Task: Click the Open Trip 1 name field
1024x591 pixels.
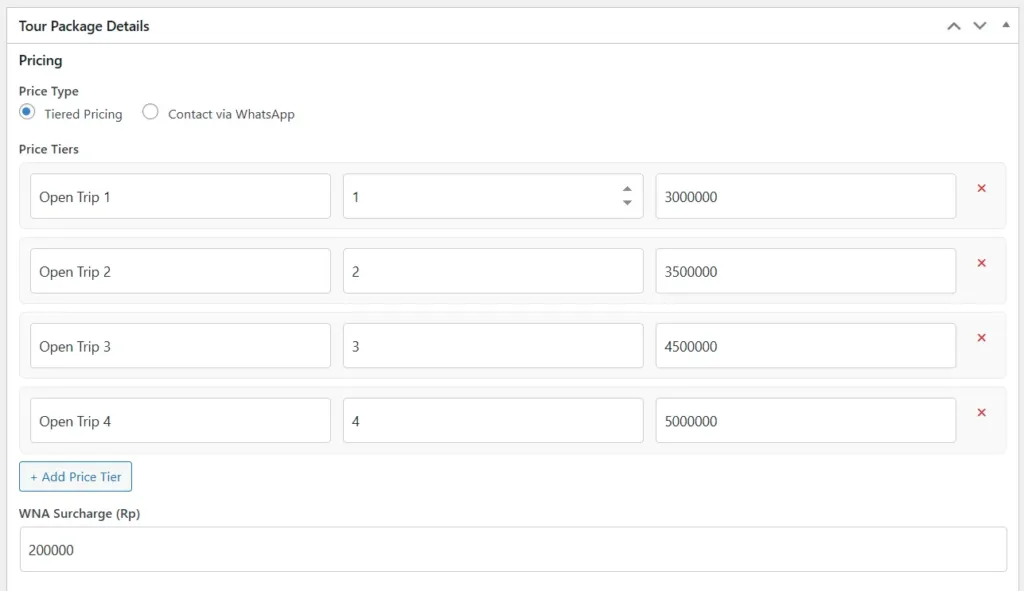Action: (180, 196)
